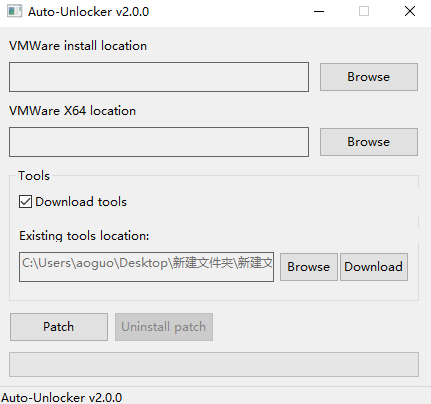This screenshot has width=431, height=404.
Task: Click the empty progress bar at bottom
Action: coord(214,364)
